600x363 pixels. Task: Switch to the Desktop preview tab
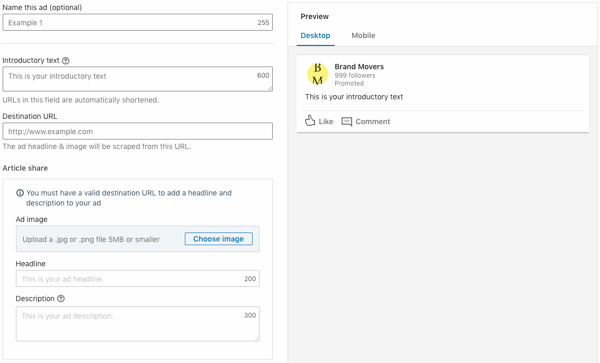[315, 36]
